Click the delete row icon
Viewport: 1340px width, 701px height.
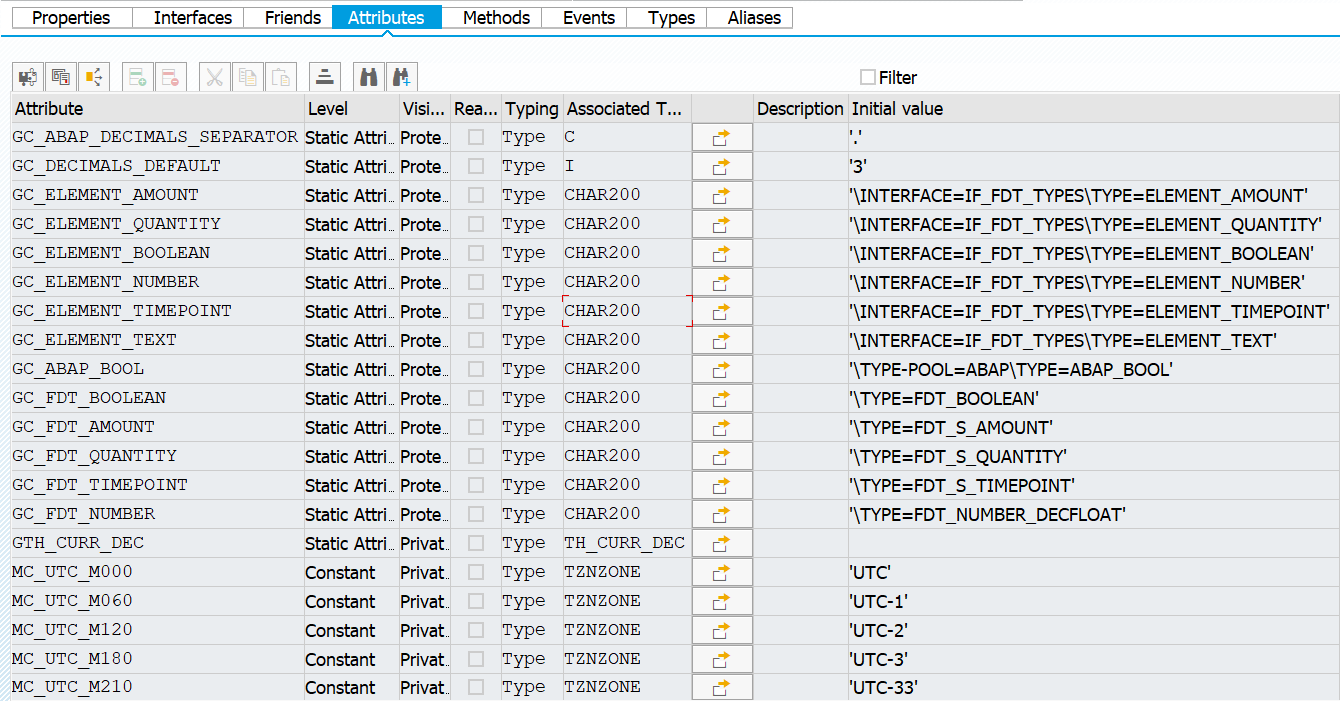171,77
